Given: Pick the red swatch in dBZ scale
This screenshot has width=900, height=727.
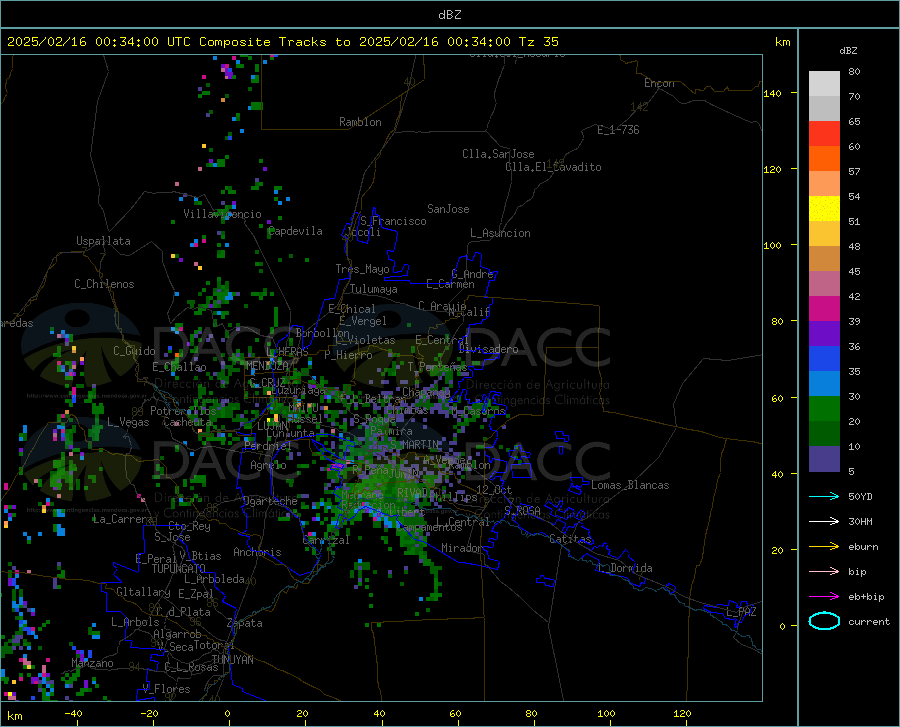Looking at the screenshot, I should (824, 134).
